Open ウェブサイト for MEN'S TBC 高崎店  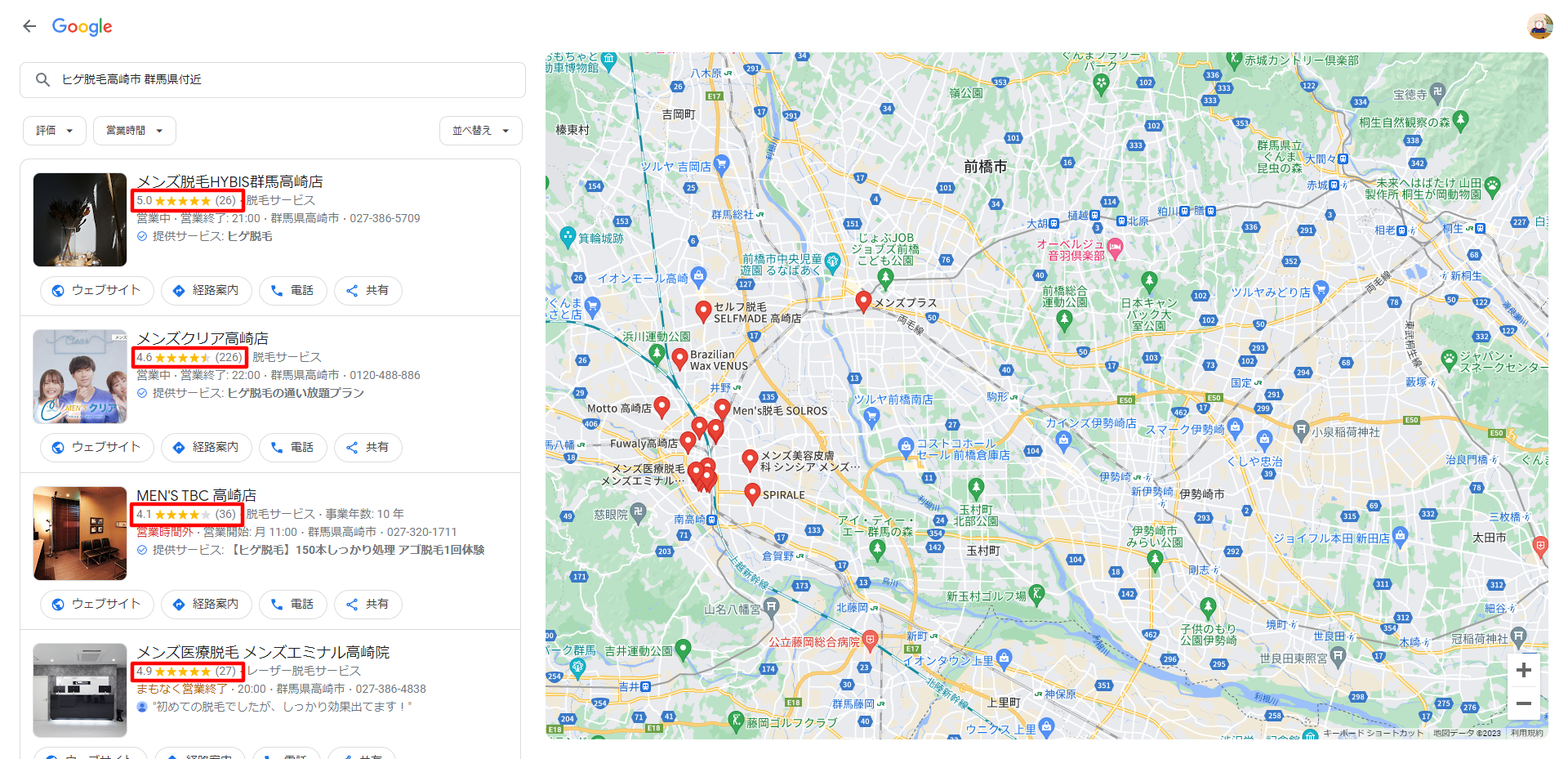click(97, 604)
